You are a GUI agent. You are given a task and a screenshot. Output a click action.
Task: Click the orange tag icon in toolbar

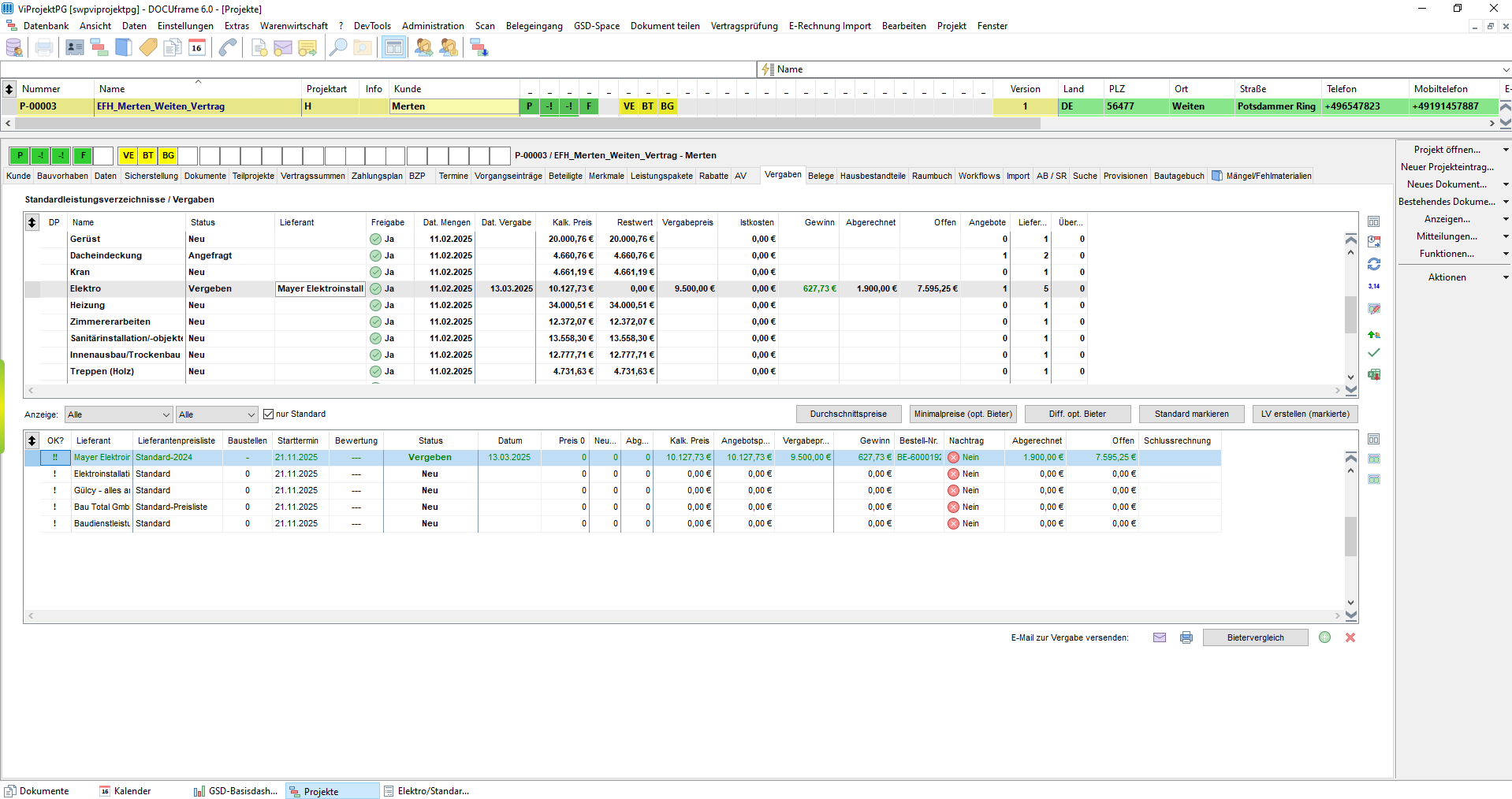point(148,47)
